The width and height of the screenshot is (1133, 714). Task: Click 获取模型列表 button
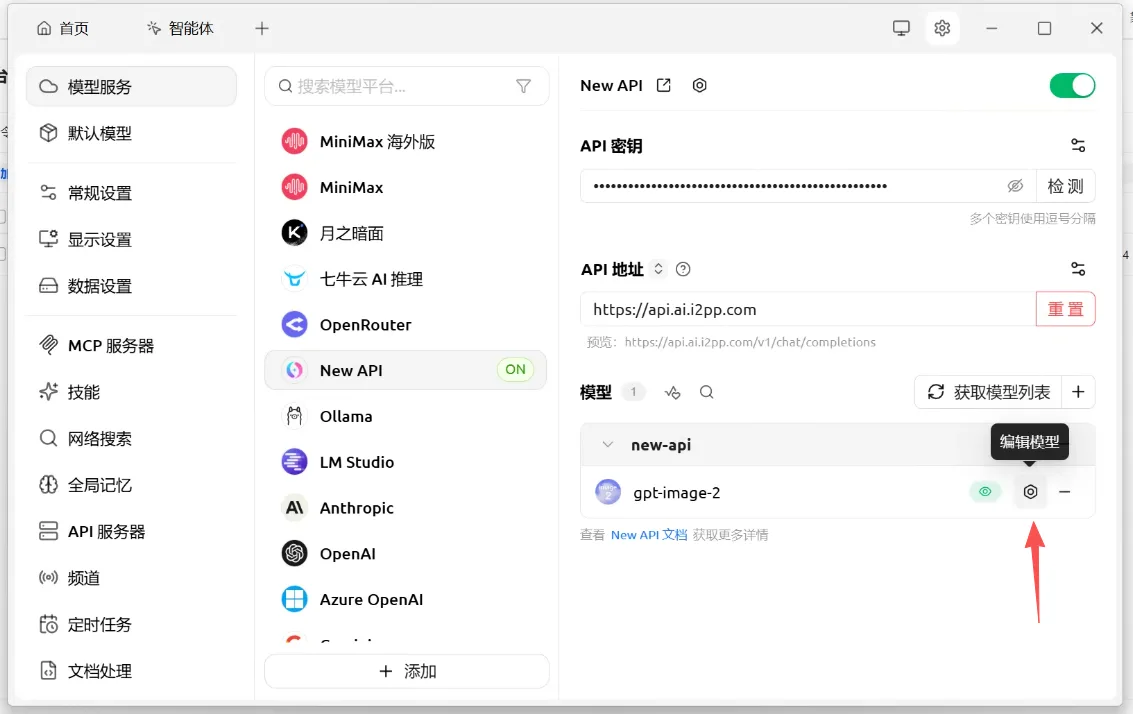point(988,392)
